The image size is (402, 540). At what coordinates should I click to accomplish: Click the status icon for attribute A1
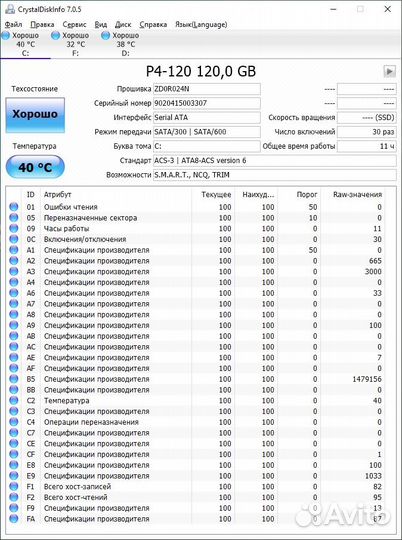point(14,250)
